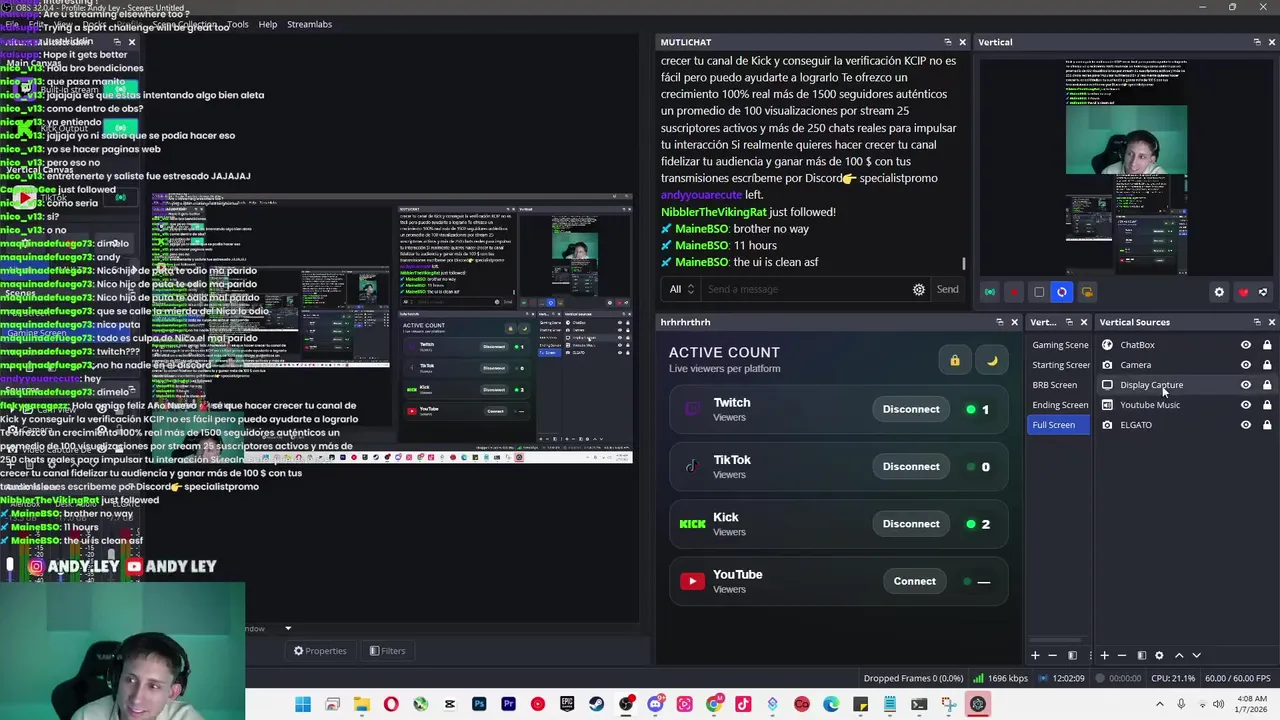Click the highlighted blue circular icon under Vertical preview

point(1062,292)
